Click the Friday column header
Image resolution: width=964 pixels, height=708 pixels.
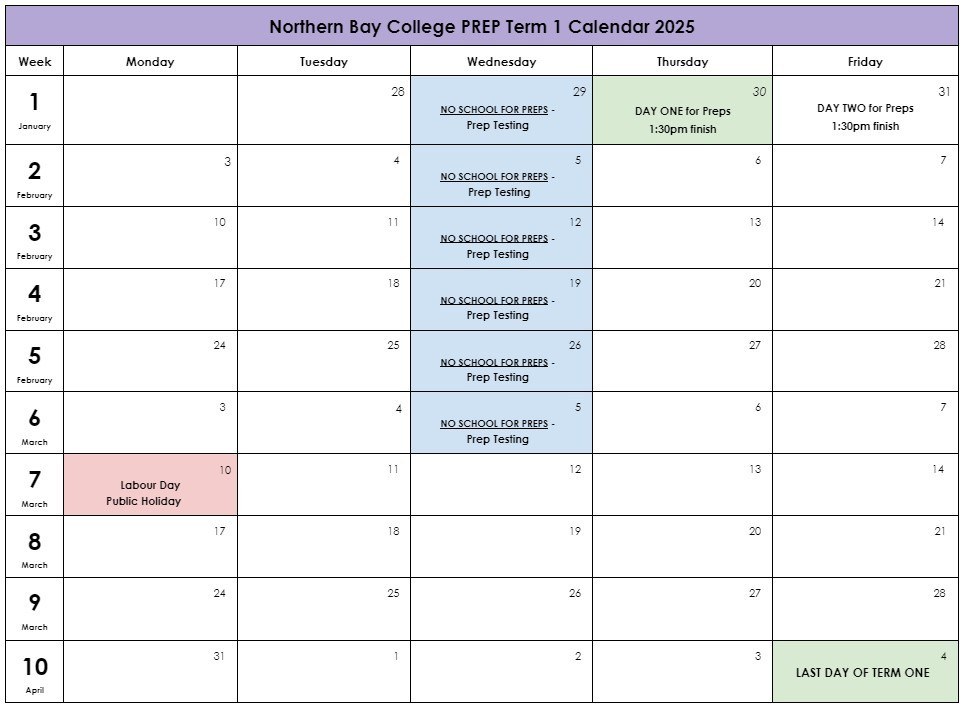(x=865, y=62)
